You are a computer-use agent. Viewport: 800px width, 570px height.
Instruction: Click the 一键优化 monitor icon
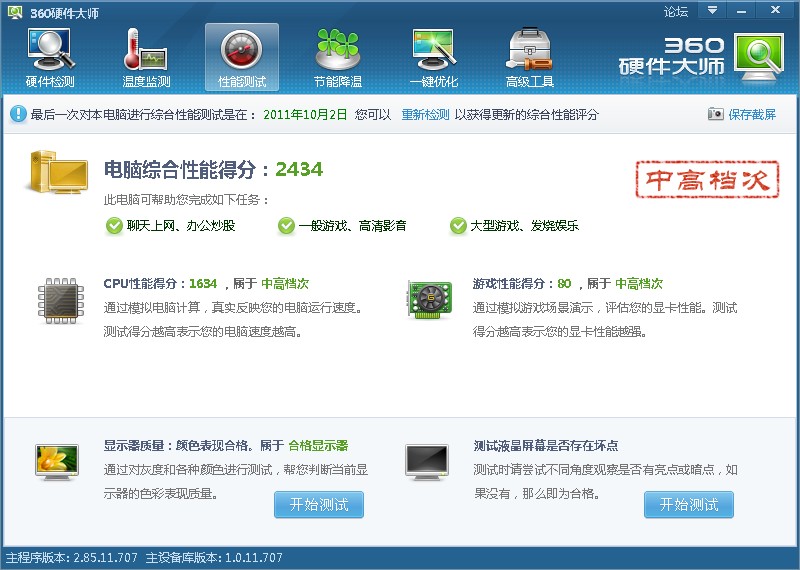(x=435, y=50)
